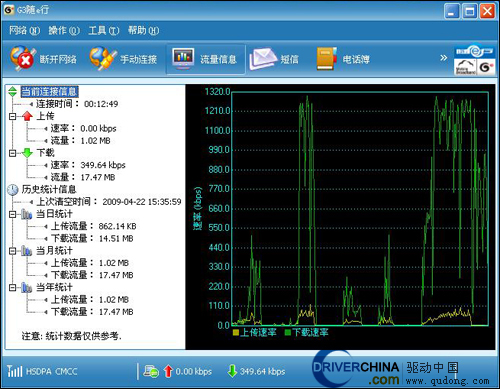Click the 当月统计 bar chart icon
The height and width of the screenshot is (389, 500).
click(x=27, y=251)
